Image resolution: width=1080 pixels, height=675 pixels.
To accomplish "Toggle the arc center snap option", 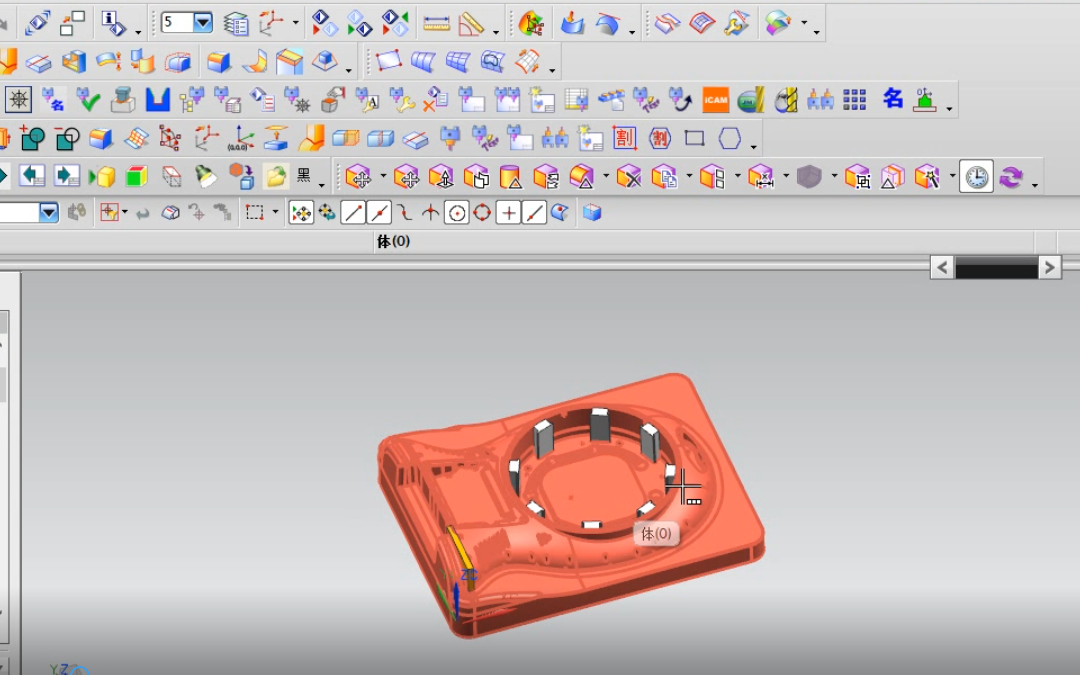I will point(456,214).
